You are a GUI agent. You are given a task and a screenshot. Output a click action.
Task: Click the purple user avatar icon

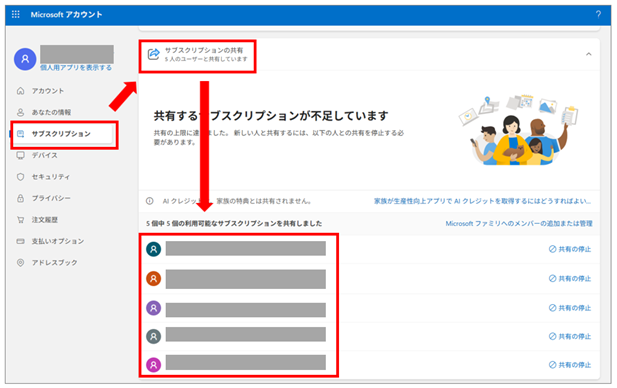(x=153, y=308)
